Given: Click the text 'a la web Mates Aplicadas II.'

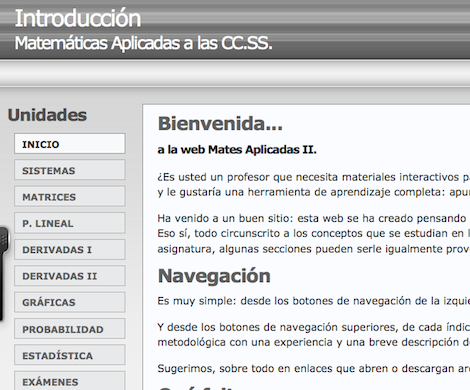Looking at the screenshot, I should pos(237,150).
